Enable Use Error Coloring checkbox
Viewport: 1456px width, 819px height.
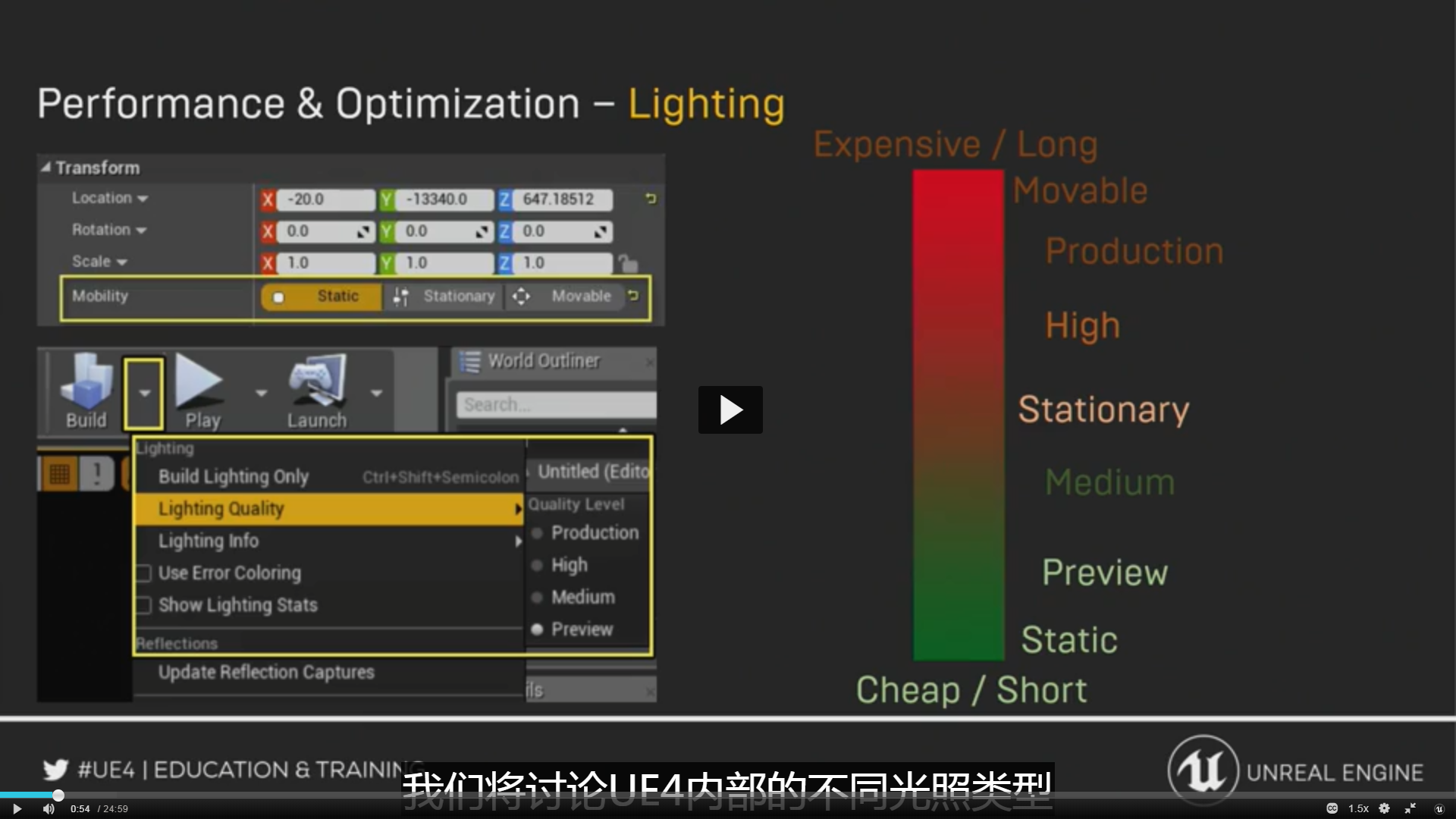coord(143,573)
